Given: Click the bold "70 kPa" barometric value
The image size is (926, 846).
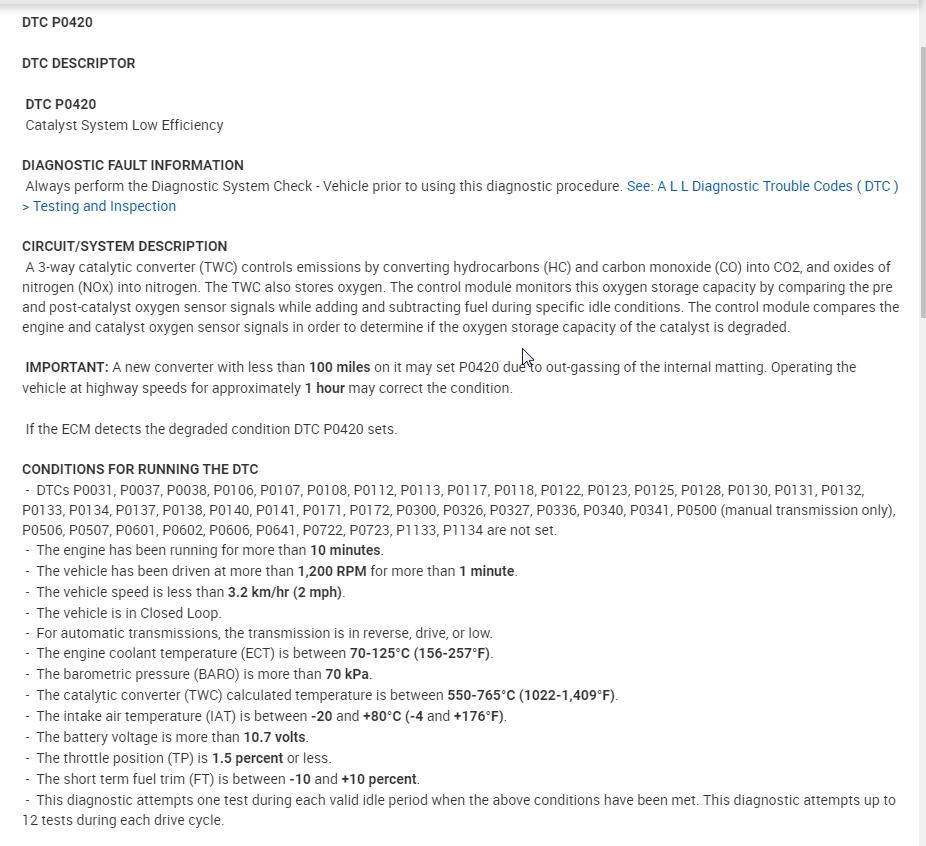Looking at the screenshot, I should 349,674.
